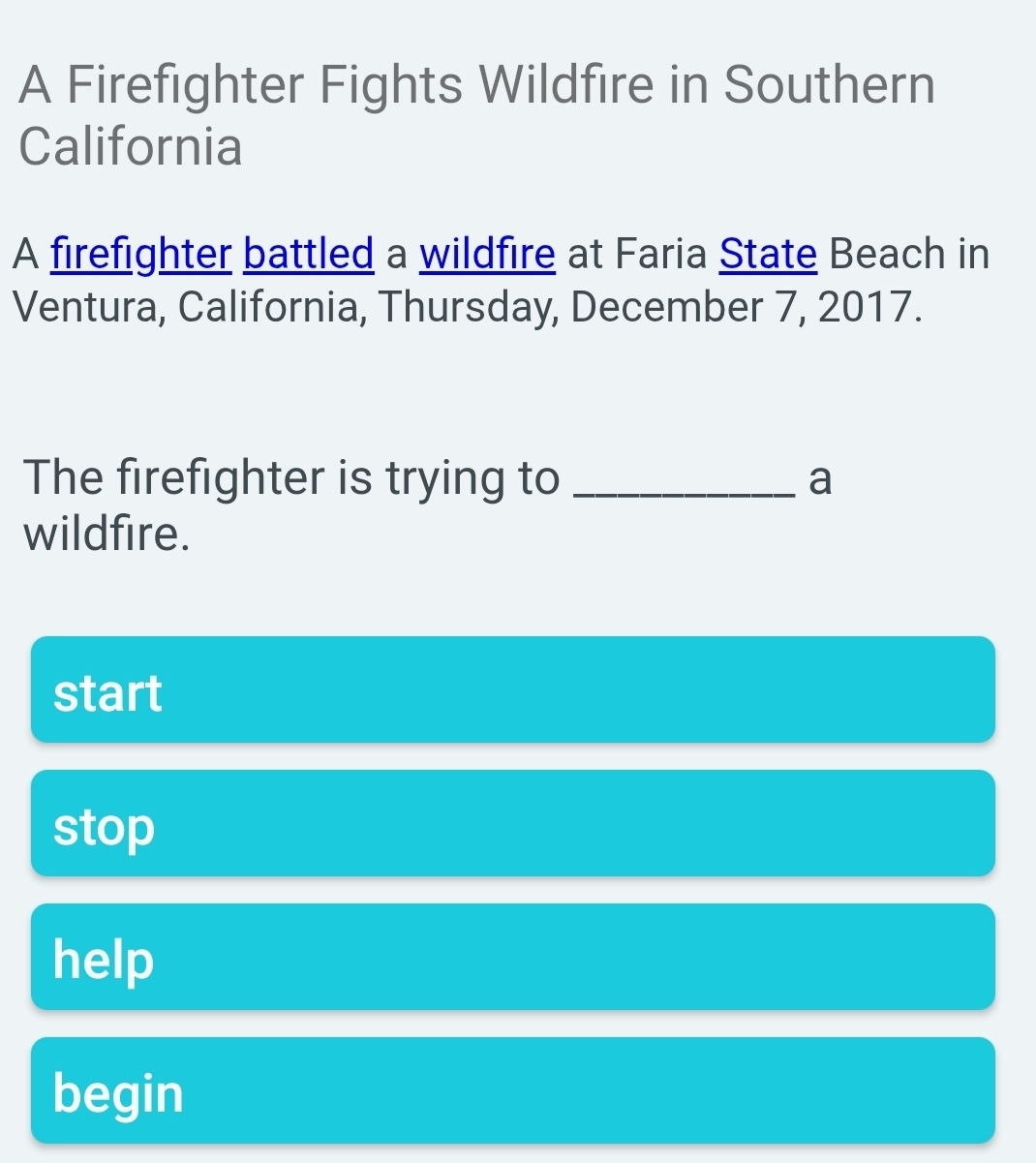Click the underlined 'State' link
Viewport: 1036px width, 1163px height.
pos(769,255)
